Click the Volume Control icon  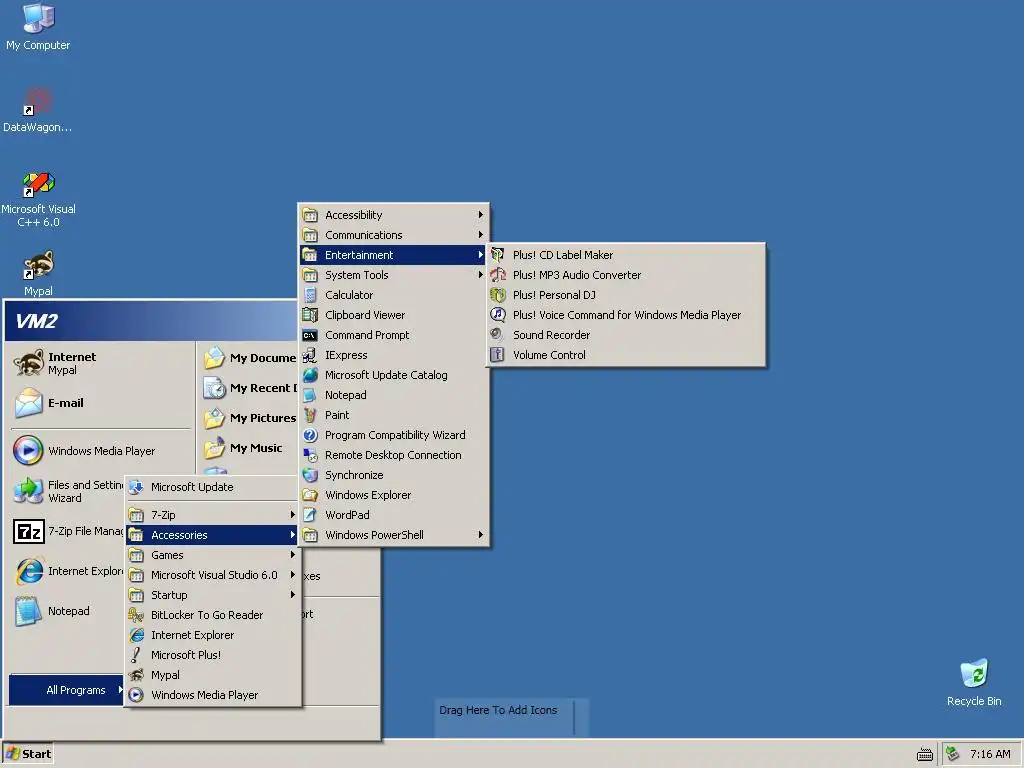click(498, 355)
